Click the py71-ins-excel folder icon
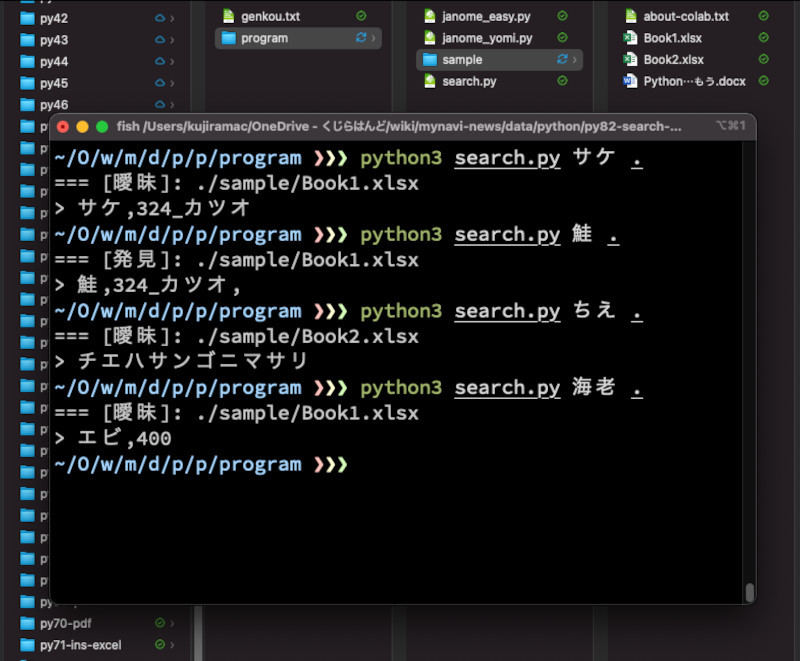Image resolution: width=800 pixels, height=661 pixels. (x=27, y=645)
